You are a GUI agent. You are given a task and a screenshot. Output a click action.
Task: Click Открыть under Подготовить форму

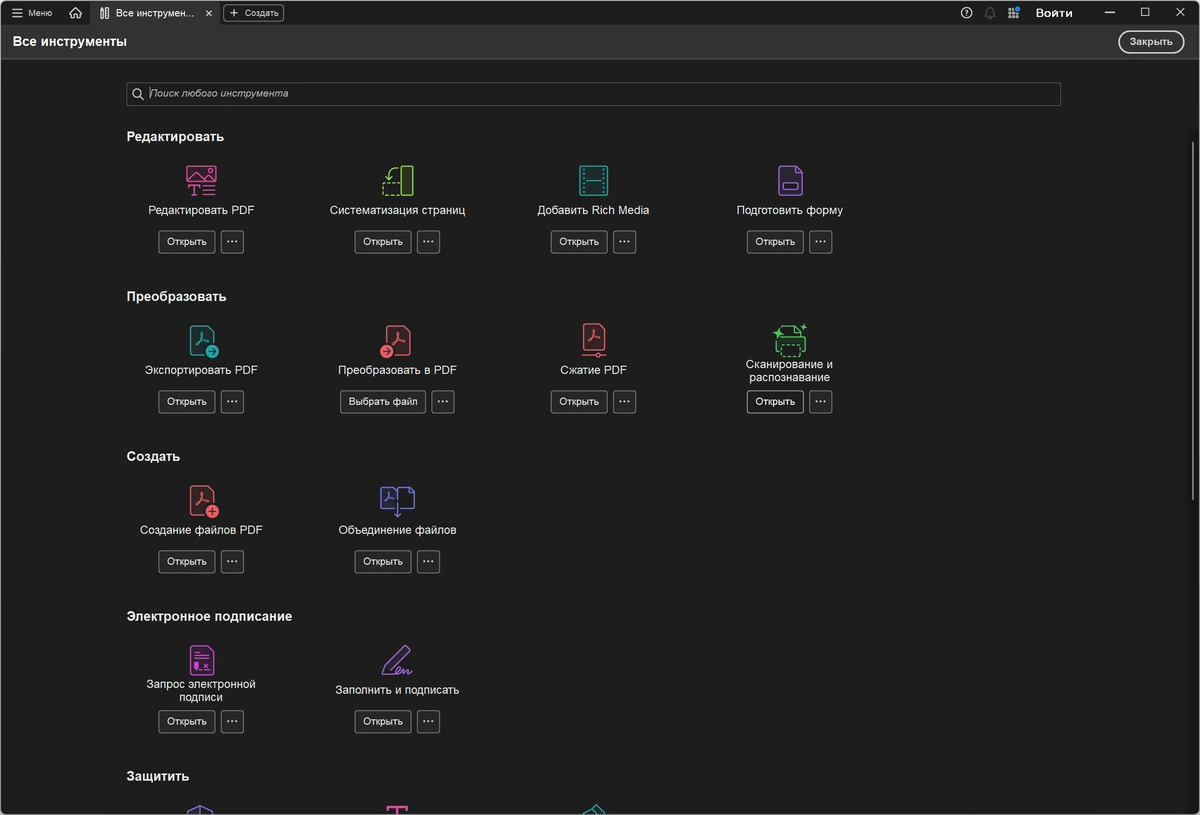[775, 242]
